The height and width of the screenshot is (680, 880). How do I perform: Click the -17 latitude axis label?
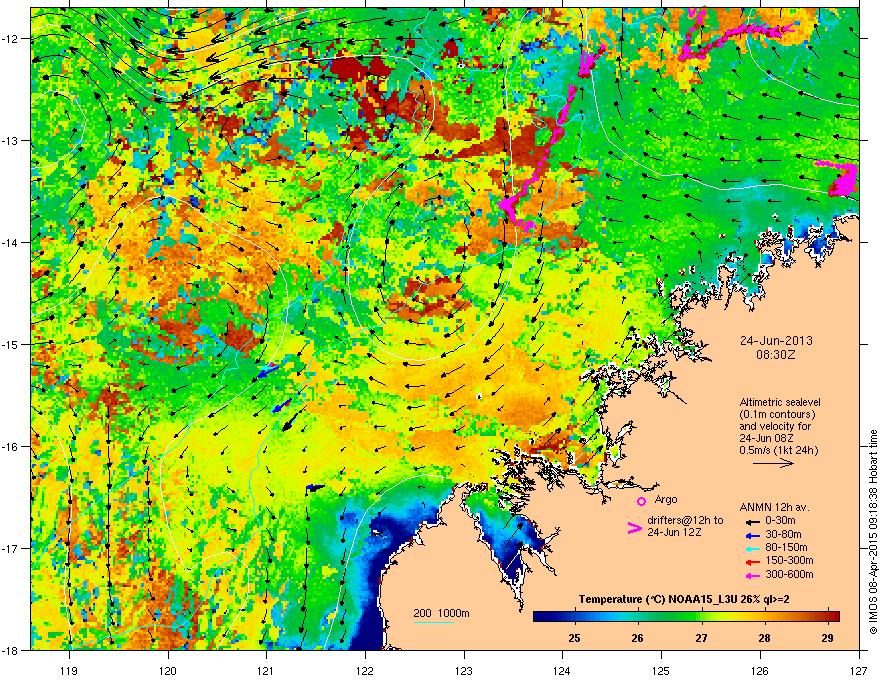(x=11, y=549)
